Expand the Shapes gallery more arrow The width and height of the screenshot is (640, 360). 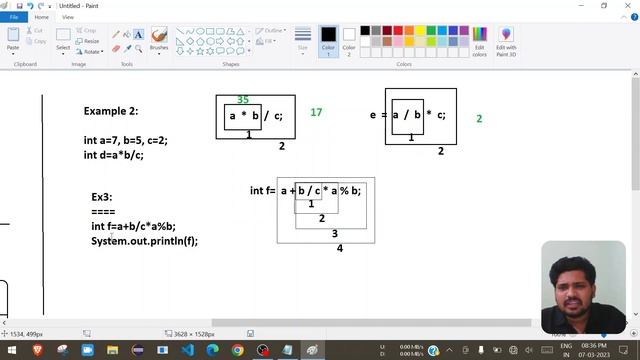point(249,51)
